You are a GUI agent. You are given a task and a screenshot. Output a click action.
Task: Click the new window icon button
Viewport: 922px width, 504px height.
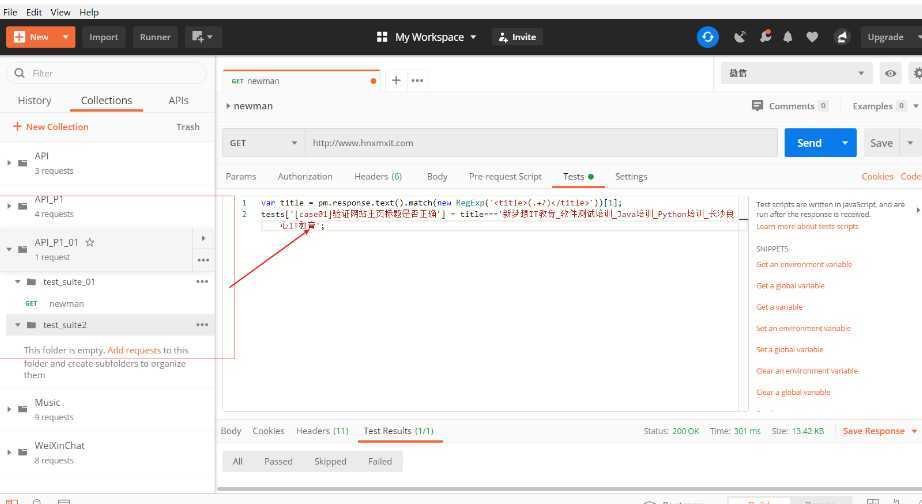203,37
